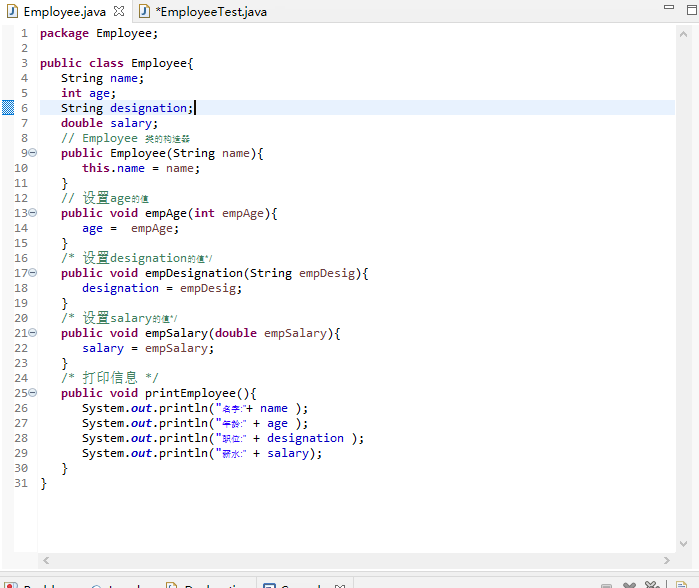Click the 'int age;' field on line 5
The image size is (699, 588).
coord(88,93)
